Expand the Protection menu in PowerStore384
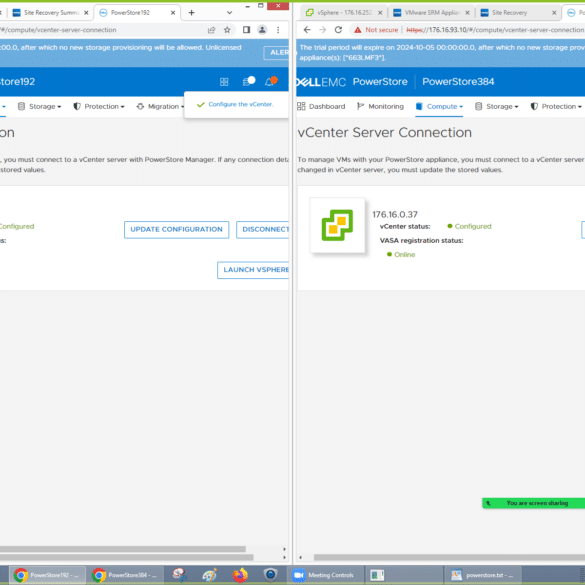 [x=556, y=106]
